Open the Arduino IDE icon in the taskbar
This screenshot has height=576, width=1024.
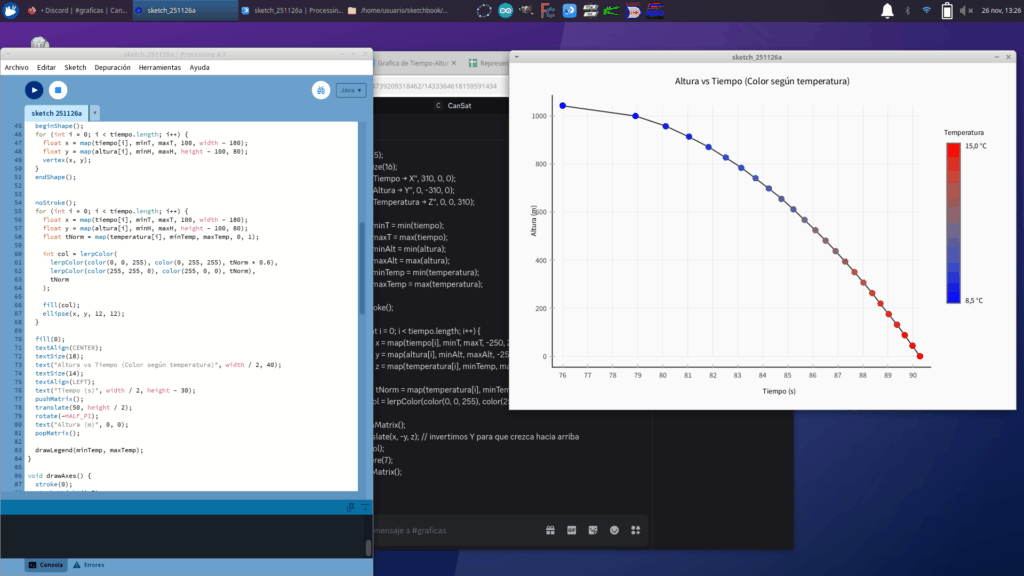click(x=505, y=11)
